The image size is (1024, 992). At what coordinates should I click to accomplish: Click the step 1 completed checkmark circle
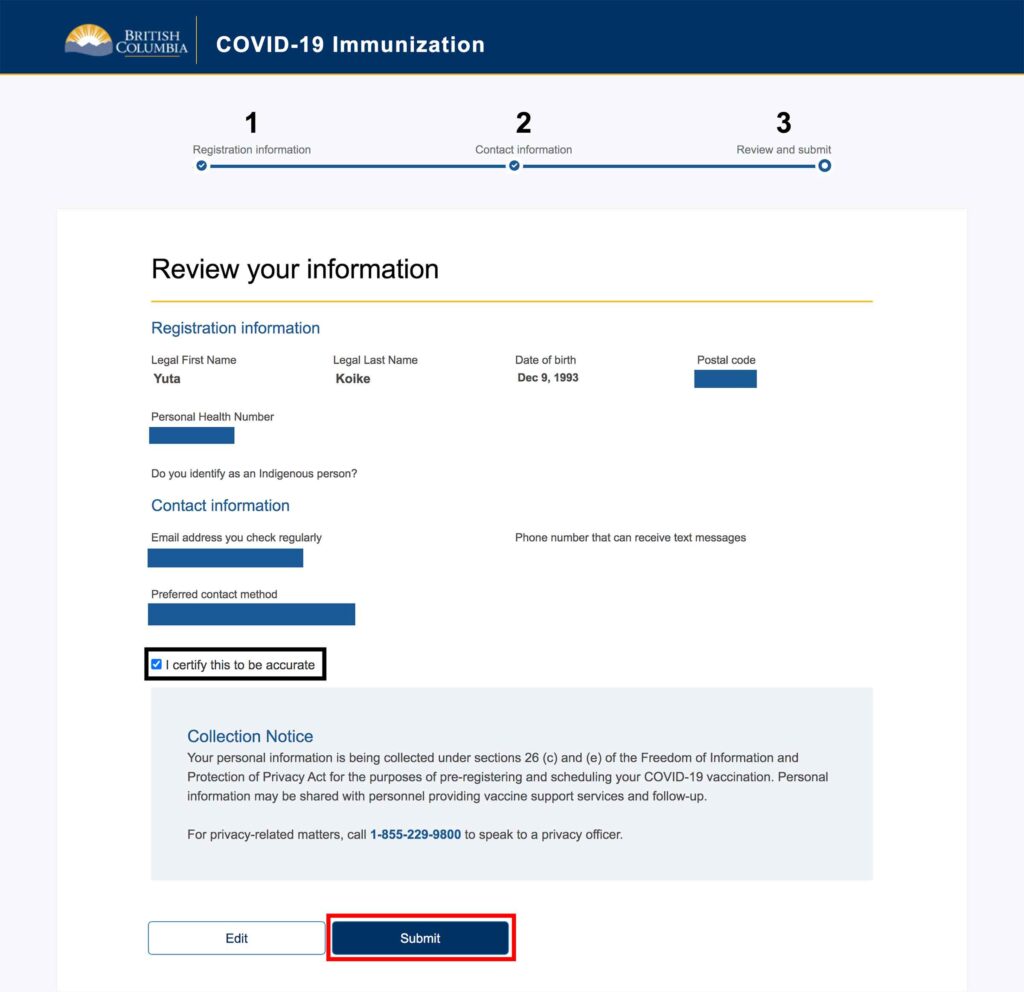(202, 166)
